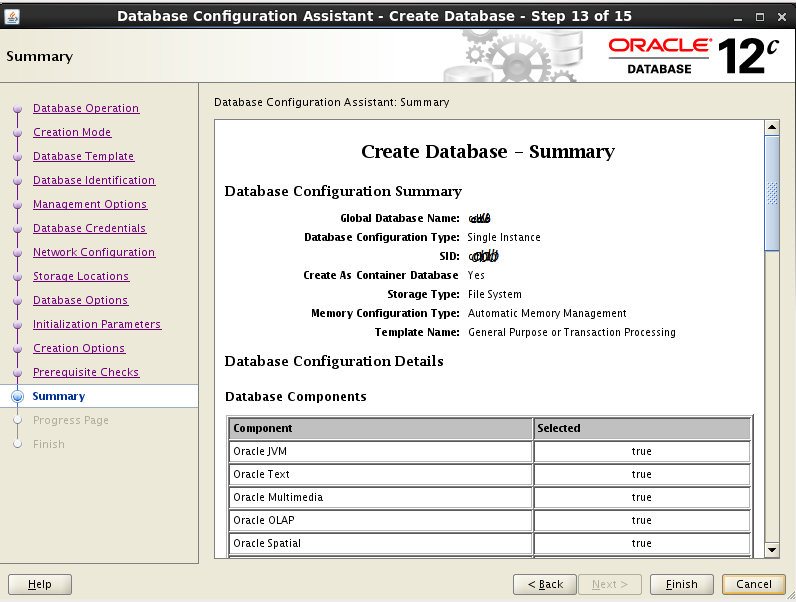The image size is (796, 602).
Task: Open the Network Configuration step
Action: tap(94, 252)
